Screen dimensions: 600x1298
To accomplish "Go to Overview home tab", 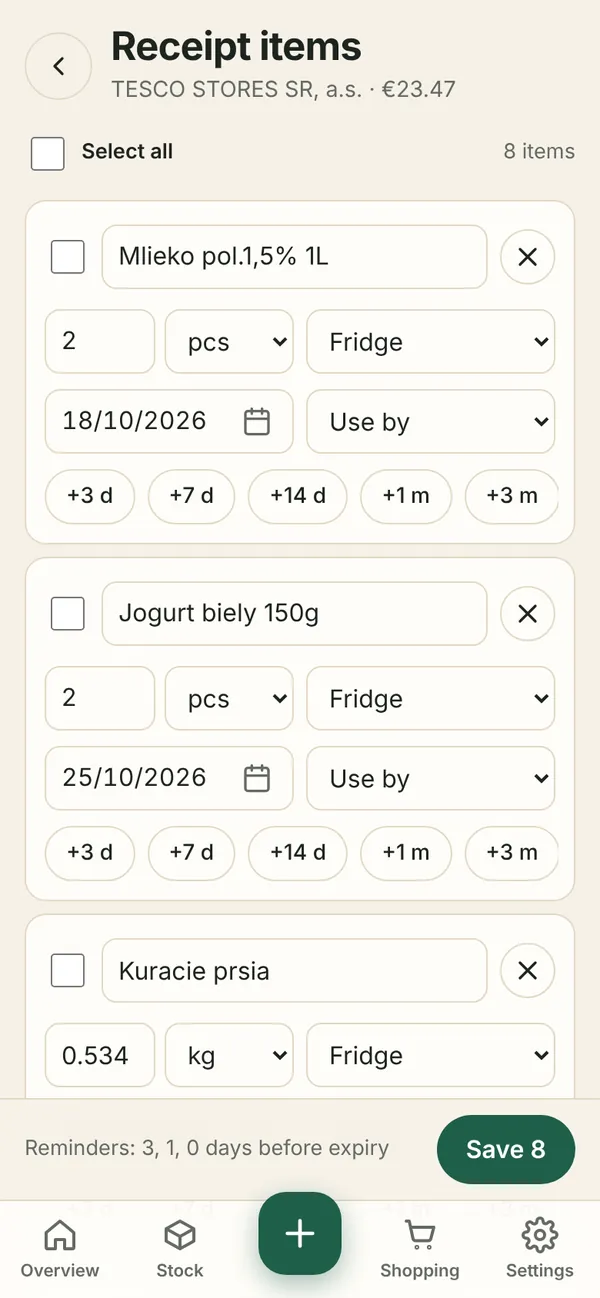I will click(x=60, y=1249).
